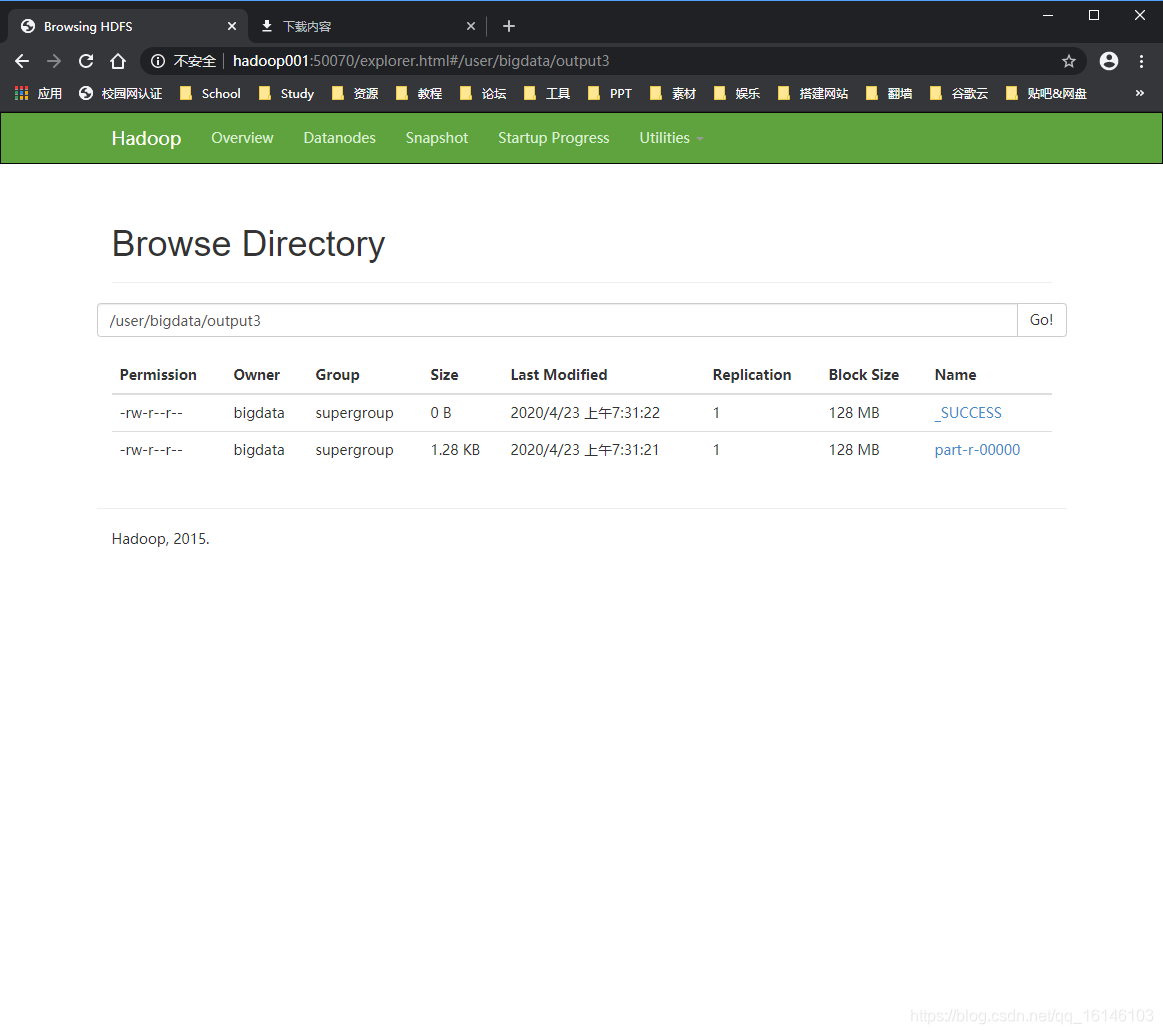
Task: Click the Hadoop brand link
Action: click(146, 138)
